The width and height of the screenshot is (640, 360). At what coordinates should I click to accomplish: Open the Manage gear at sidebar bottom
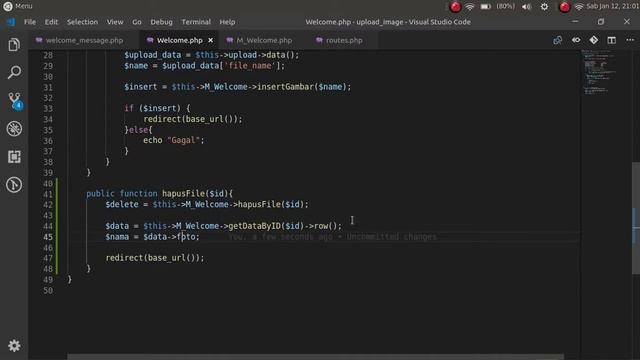point(14,346)
